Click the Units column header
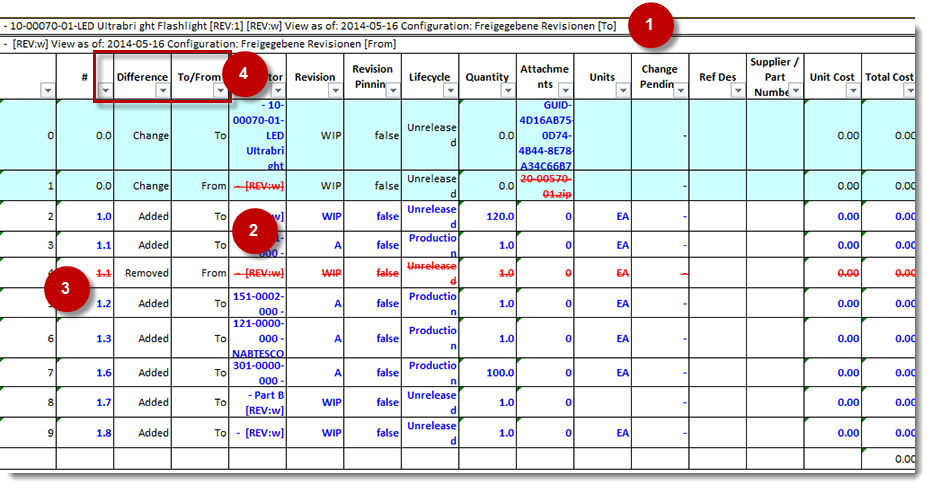Viewport: 930px width, 488px height. pos(602,77)
